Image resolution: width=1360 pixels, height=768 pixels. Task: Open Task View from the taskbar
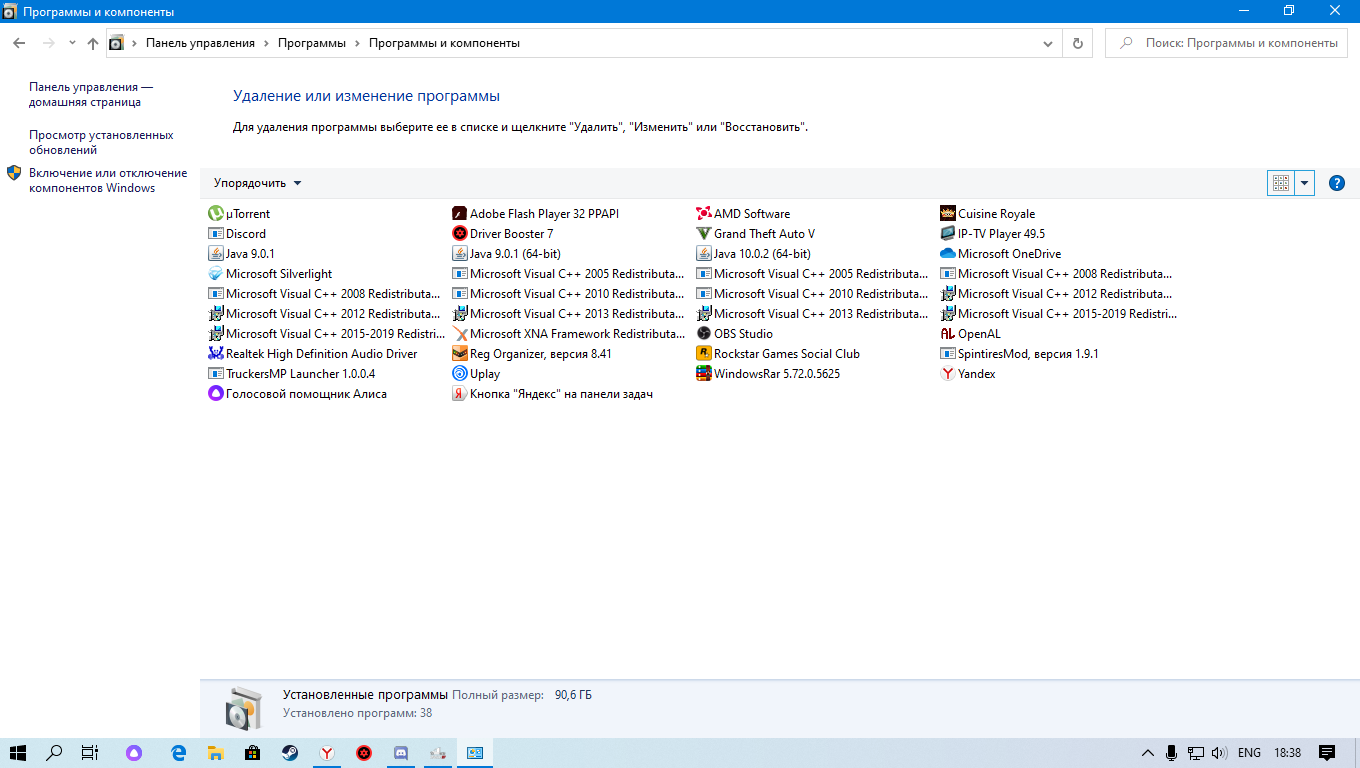click(90, 753)
